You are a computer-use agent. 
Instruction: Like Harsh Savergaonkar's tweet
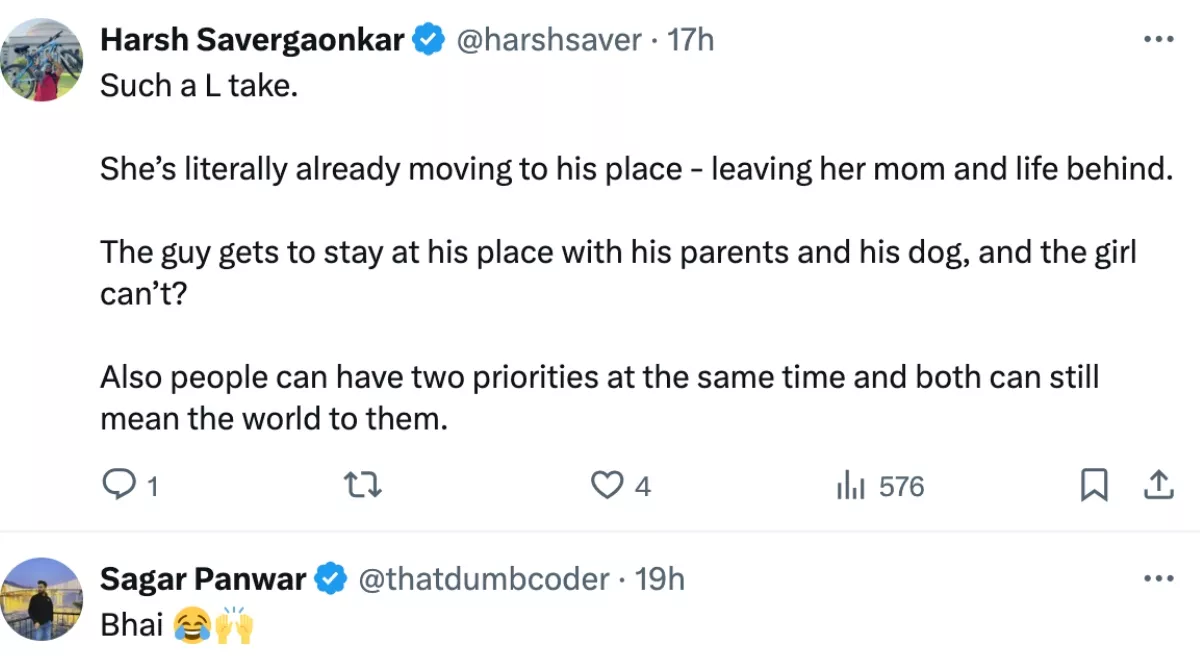click(607, 486)
